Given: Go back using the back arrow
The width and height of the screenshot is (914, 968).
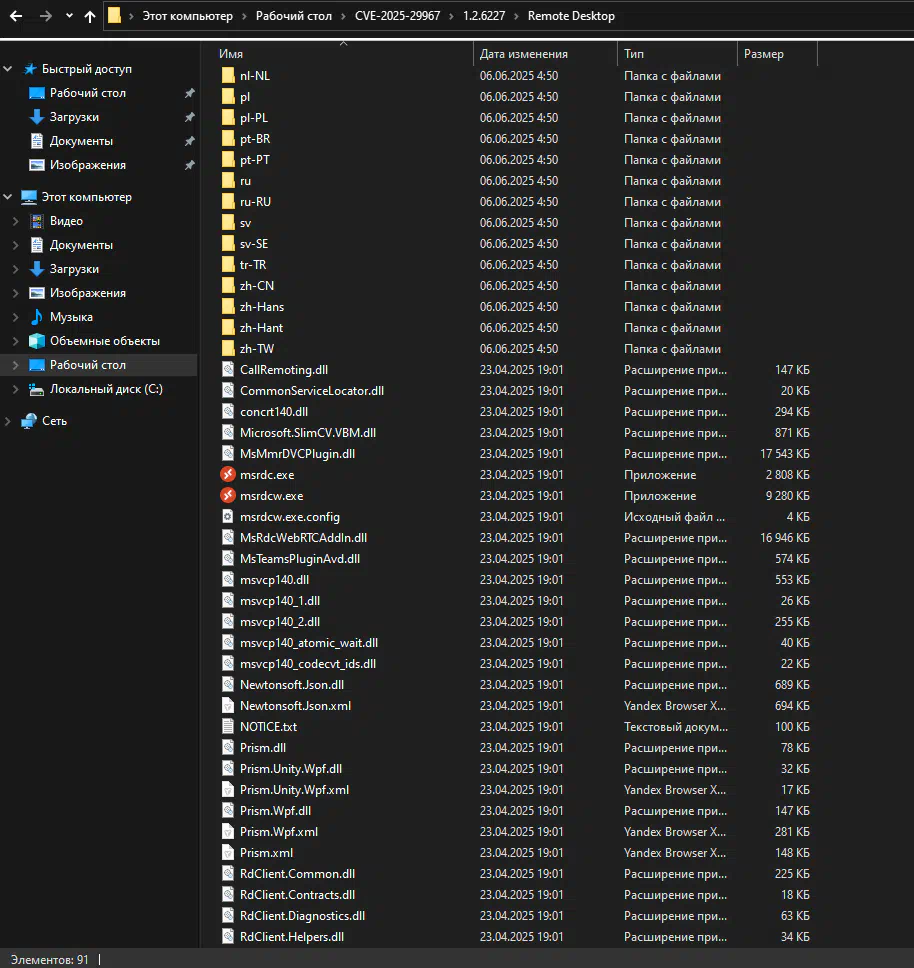Looking at the screenshot, I should 16,16.
